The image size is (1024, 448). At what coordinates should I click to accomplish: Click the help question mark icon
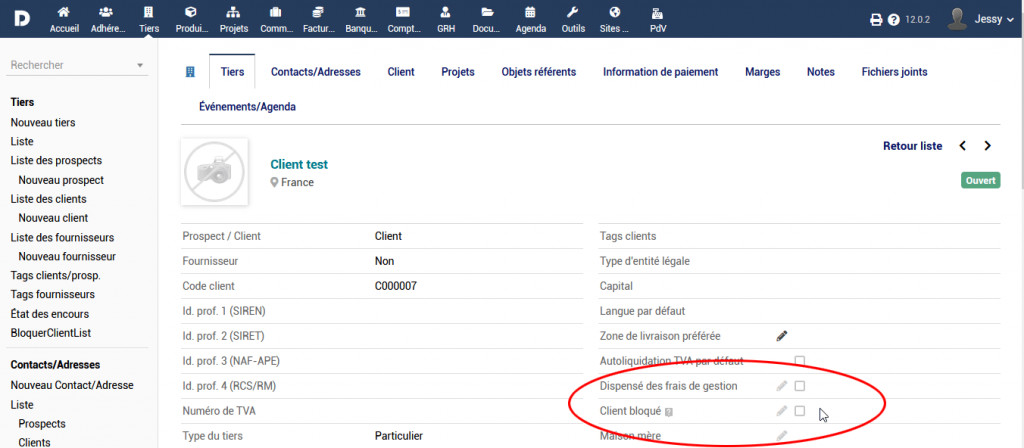tap(893, 20)
